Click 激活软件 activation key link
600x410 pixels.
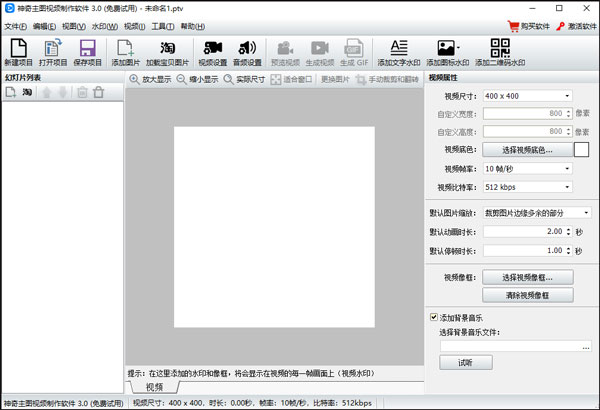(x=576, y=26)
